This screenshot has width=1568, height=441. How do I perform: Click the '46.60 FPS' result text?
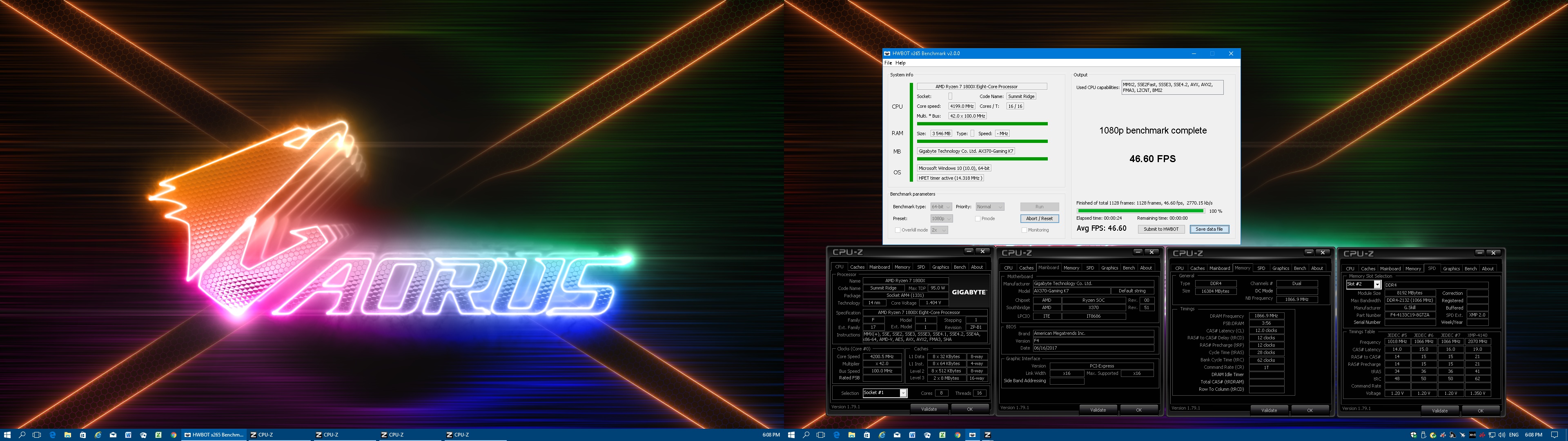(x=1152, y=159)
